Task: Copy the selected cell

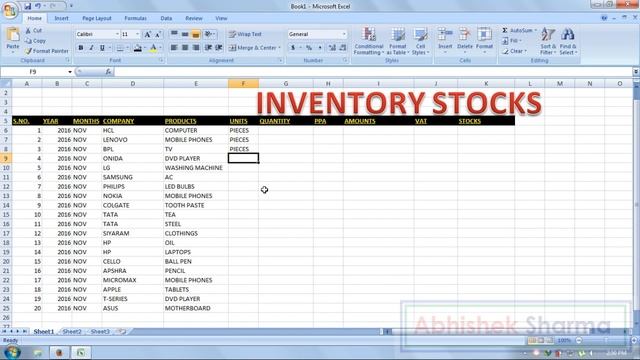Action: 35,41
